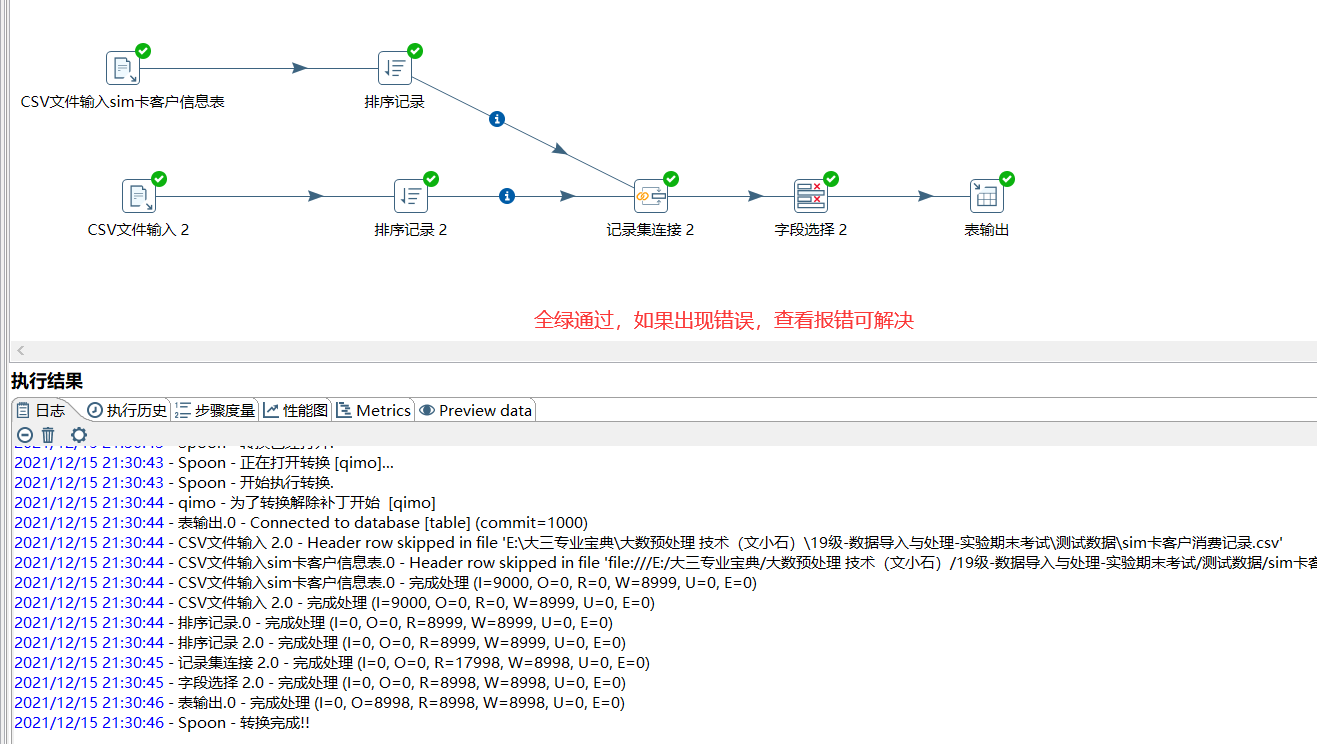Open the 步骤度量 tab
Image resolution: width=1317 pixels, height=744 pixels.
tap(215, 410)
